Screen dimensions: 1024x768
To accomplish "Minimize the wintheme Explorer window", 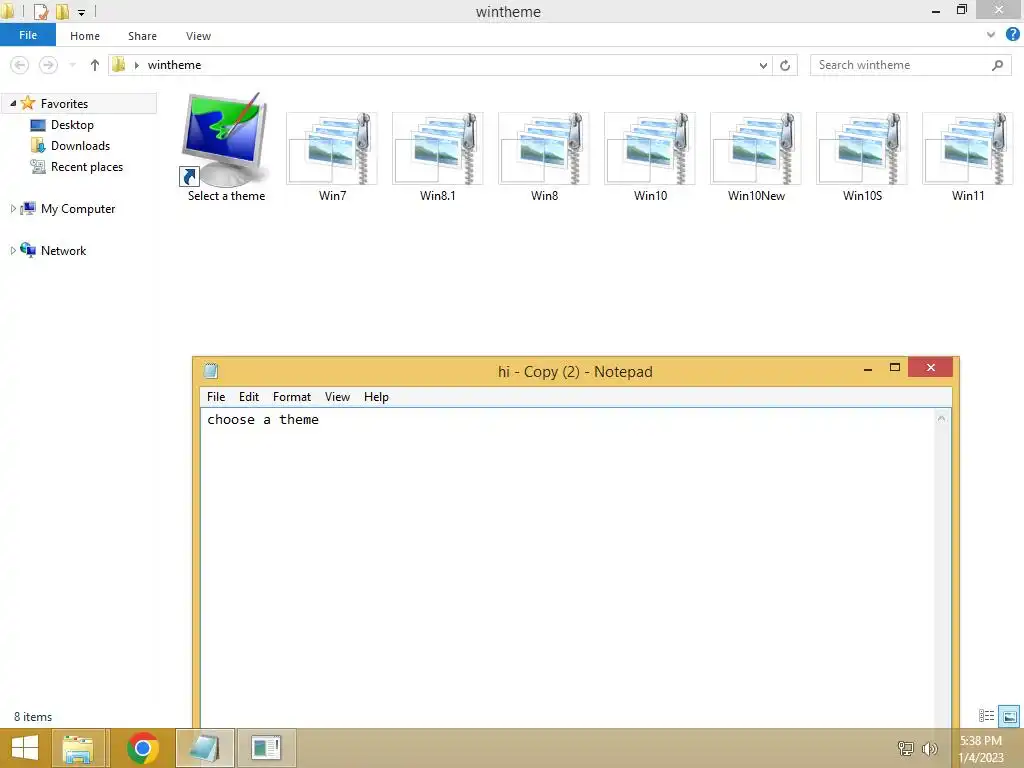I will [936, 10].
